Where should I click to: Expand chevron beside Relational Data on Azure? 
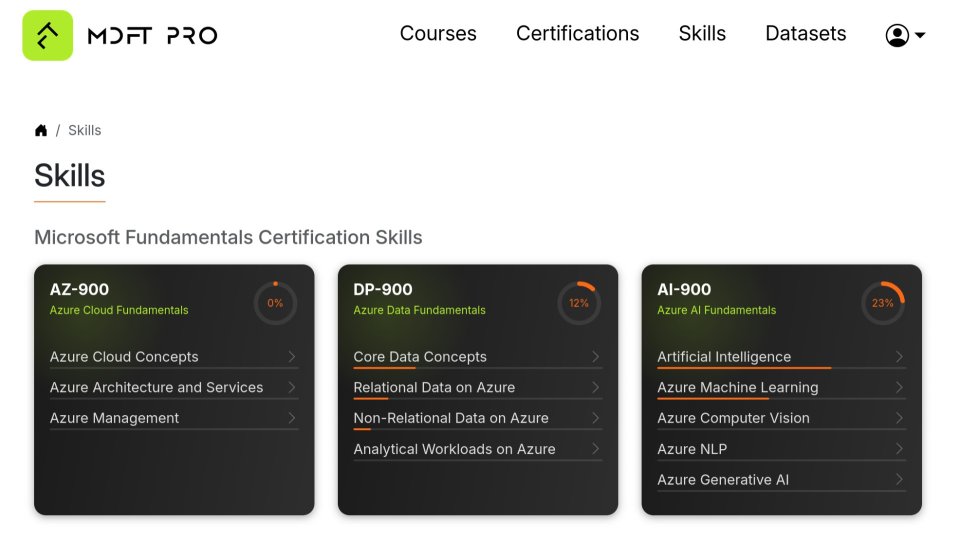(595, 387)
